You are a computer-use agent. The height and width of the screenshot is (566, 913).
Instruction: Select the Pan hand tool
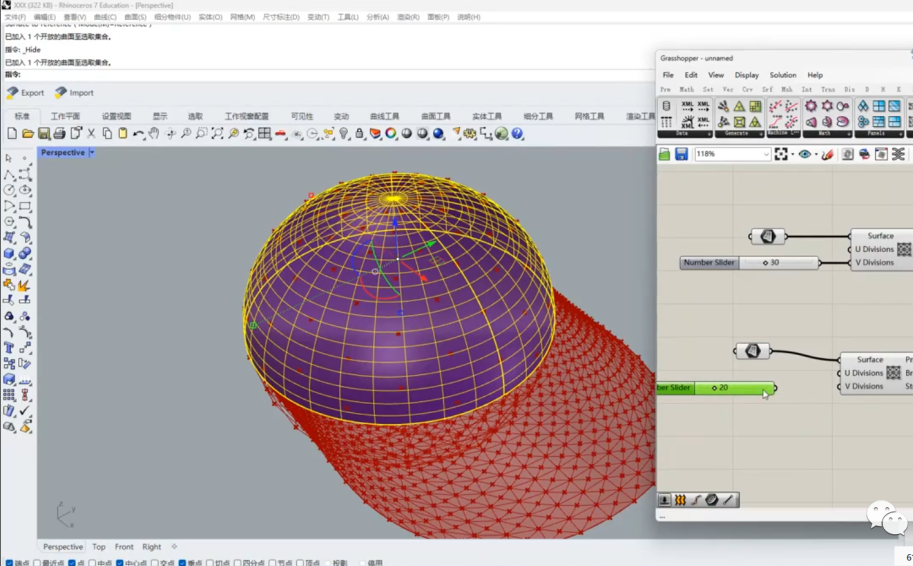[x=154, y=134]
